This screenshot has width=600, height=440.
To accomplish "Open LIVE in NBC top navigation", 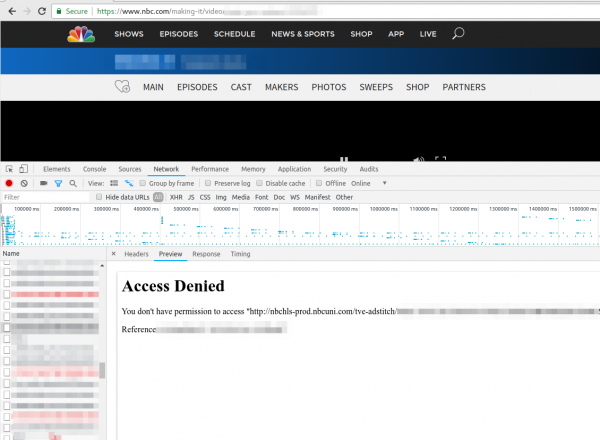I will click(x=428, y=34).
